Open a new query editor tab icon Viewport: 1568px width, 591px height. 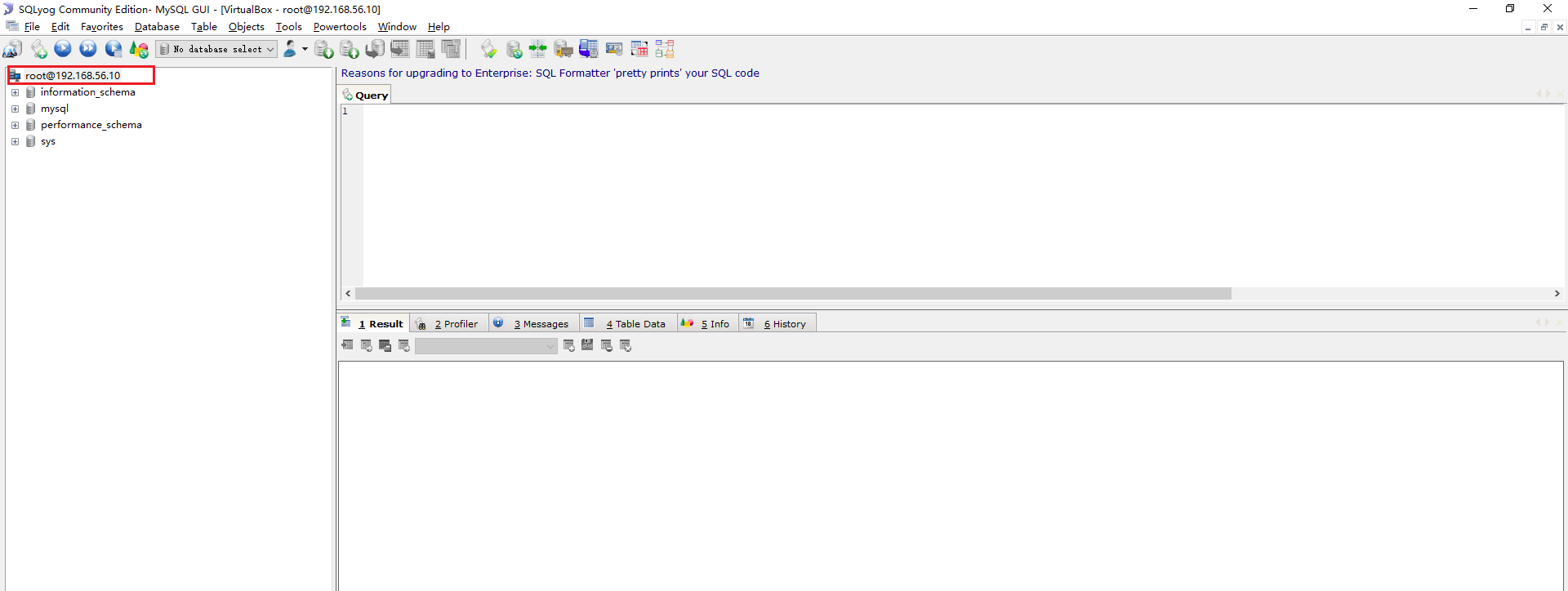[x=38, y=49]
